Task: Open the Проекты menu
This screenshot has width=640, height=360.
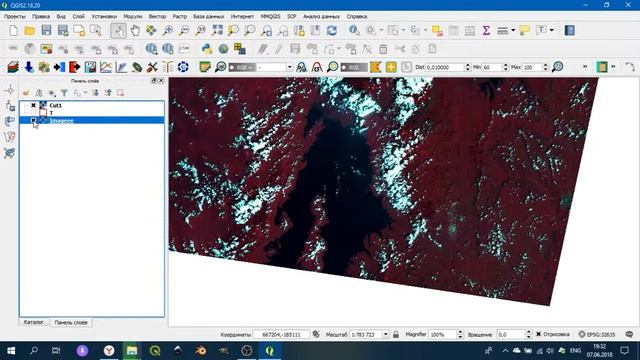Action: click(x=15, y=16)
